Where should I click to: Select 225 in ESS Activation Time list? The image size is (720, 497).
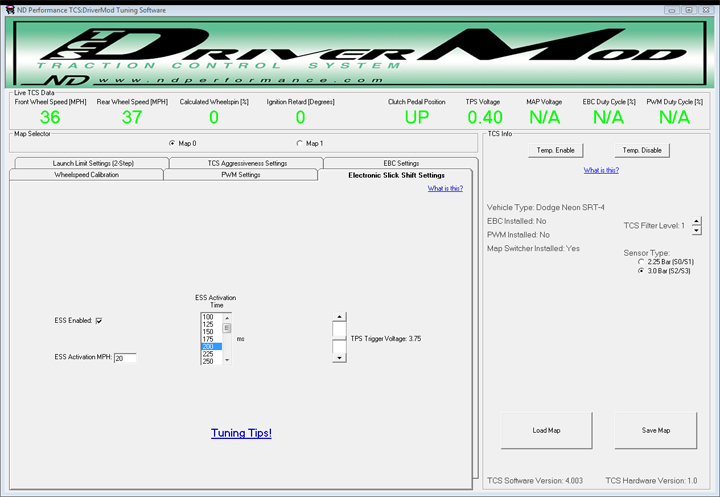212,354
